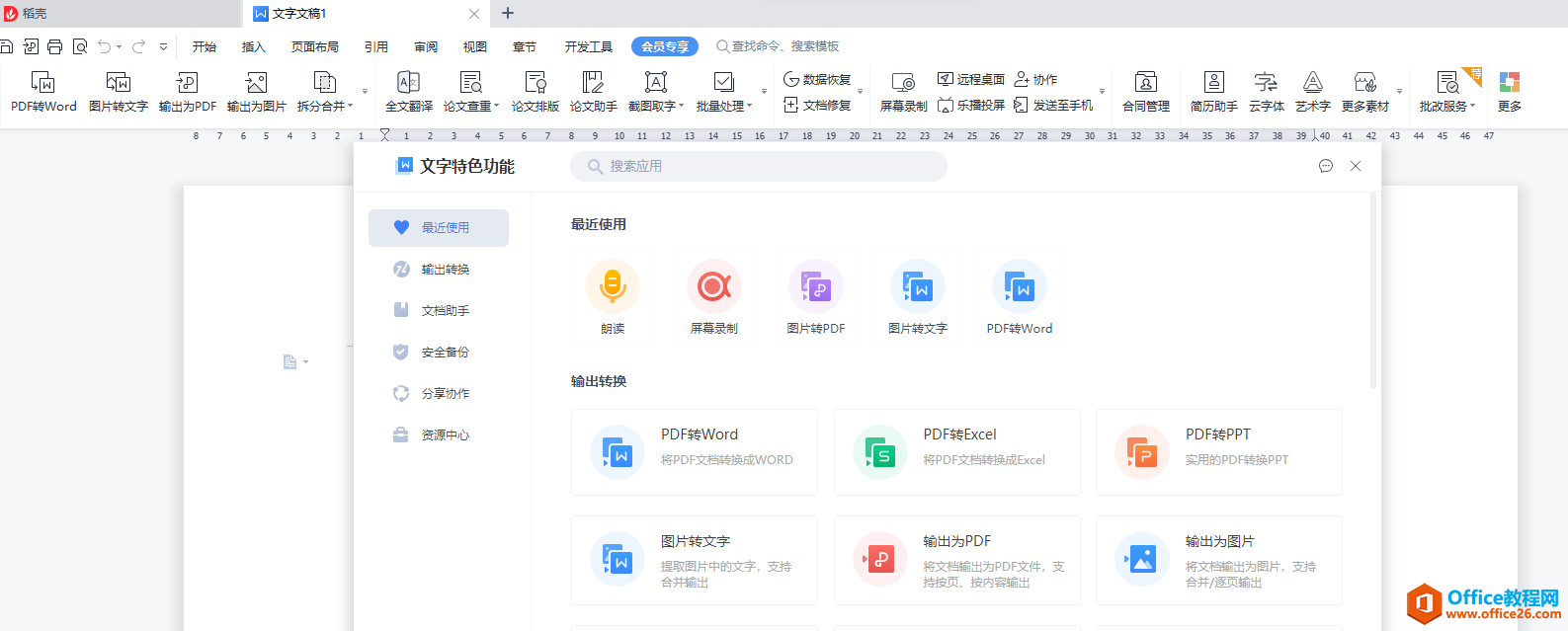The image size is (1568, 631).
Task: Open 页面布局 ribbon tab
Action: (315, 46)
